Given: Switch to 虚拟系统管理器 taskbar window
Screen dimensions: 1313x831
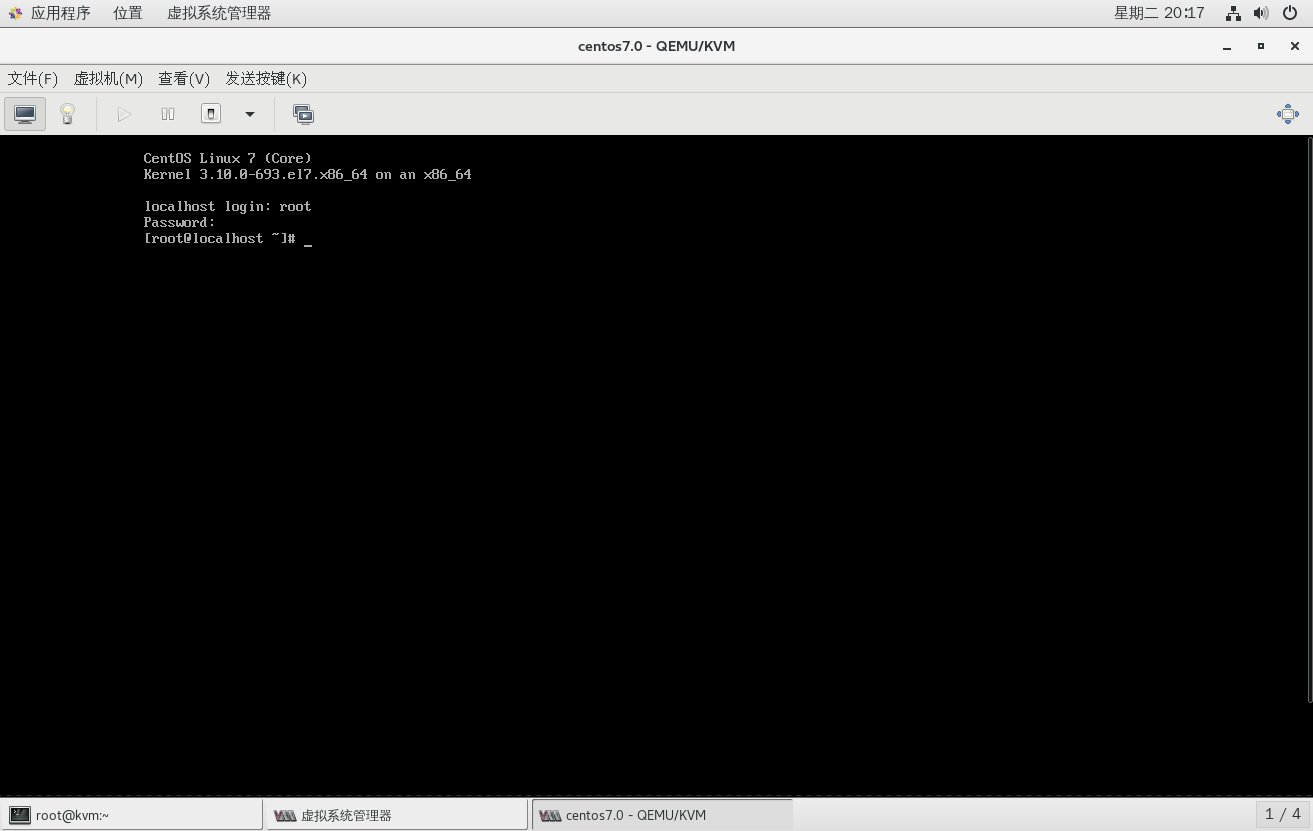Looking at the screenshot, I should tap(396, 815).
